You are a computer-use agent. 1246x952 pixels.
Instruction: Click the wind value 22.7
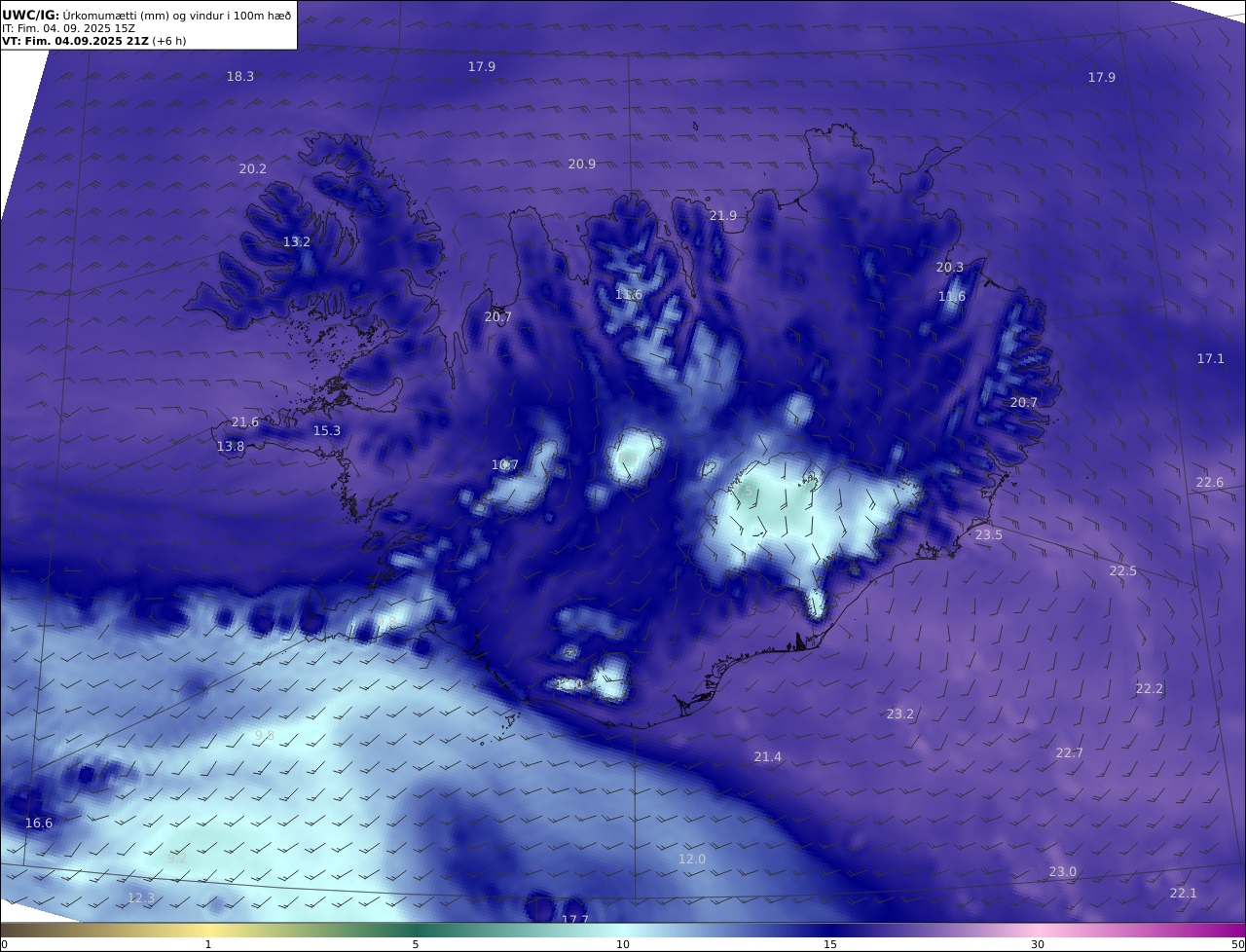click(x=1070, y=752)
